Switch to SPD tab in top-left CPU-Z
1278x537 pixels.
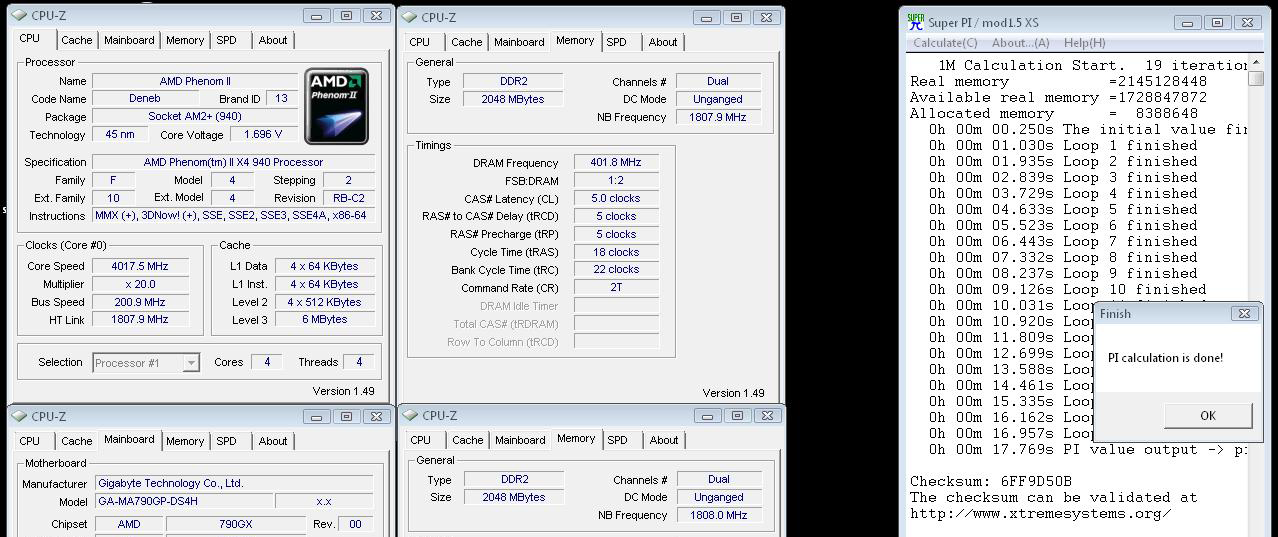tap(227, 40)
